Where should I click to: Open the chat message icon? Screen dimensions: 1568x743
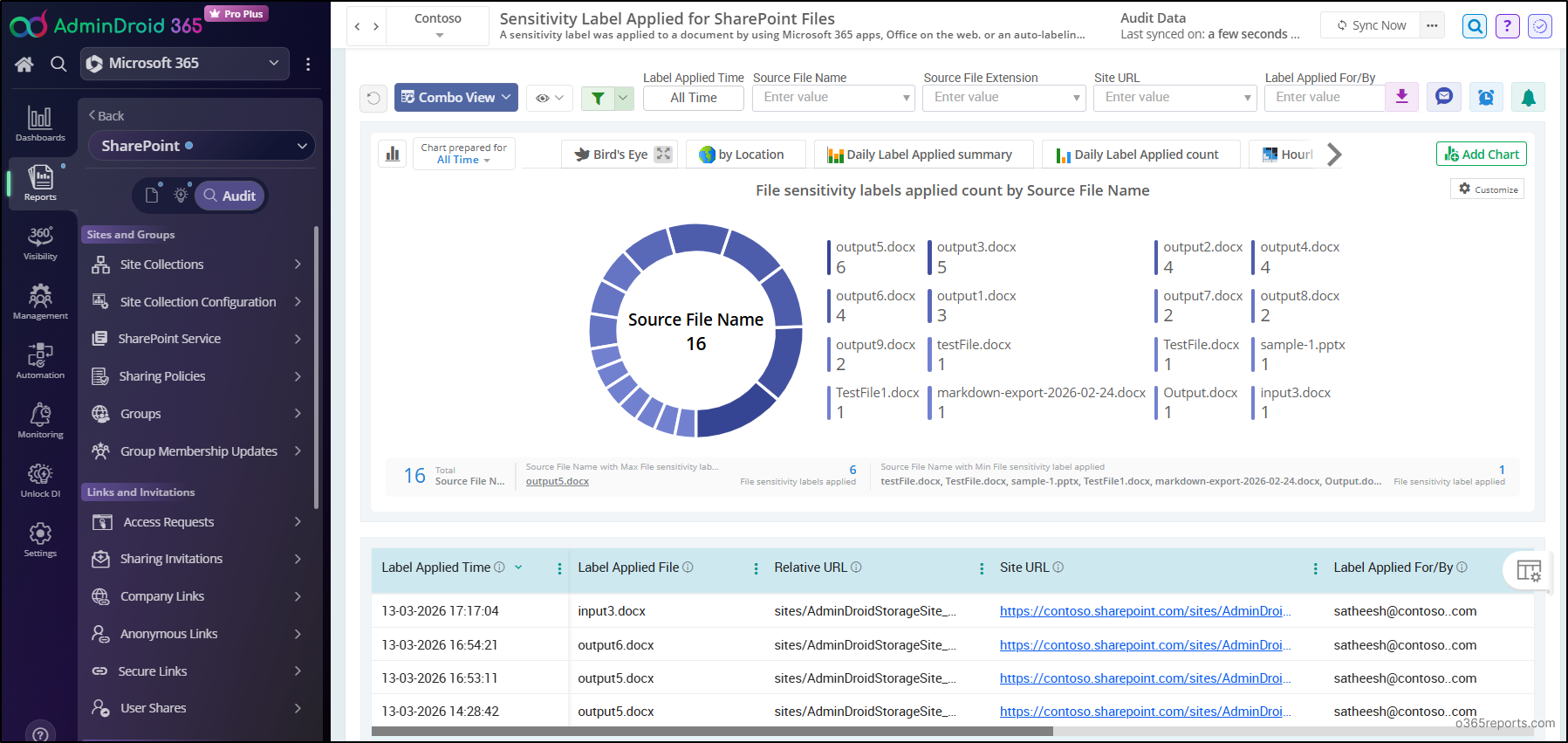pyautogui.click(x=1444, y=97)
